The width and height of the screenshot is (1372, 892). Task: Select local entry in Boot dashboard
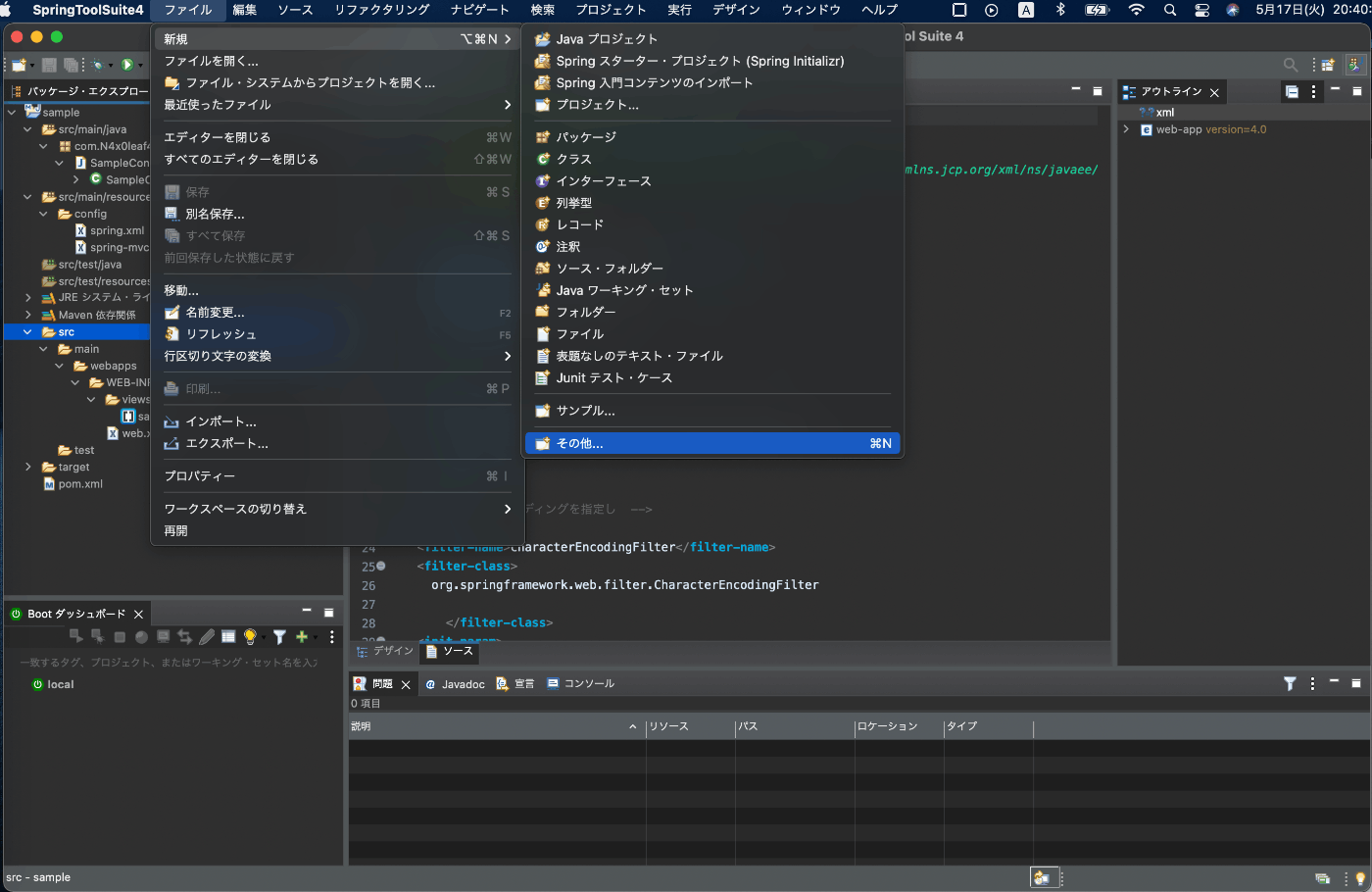click(53, 684)
